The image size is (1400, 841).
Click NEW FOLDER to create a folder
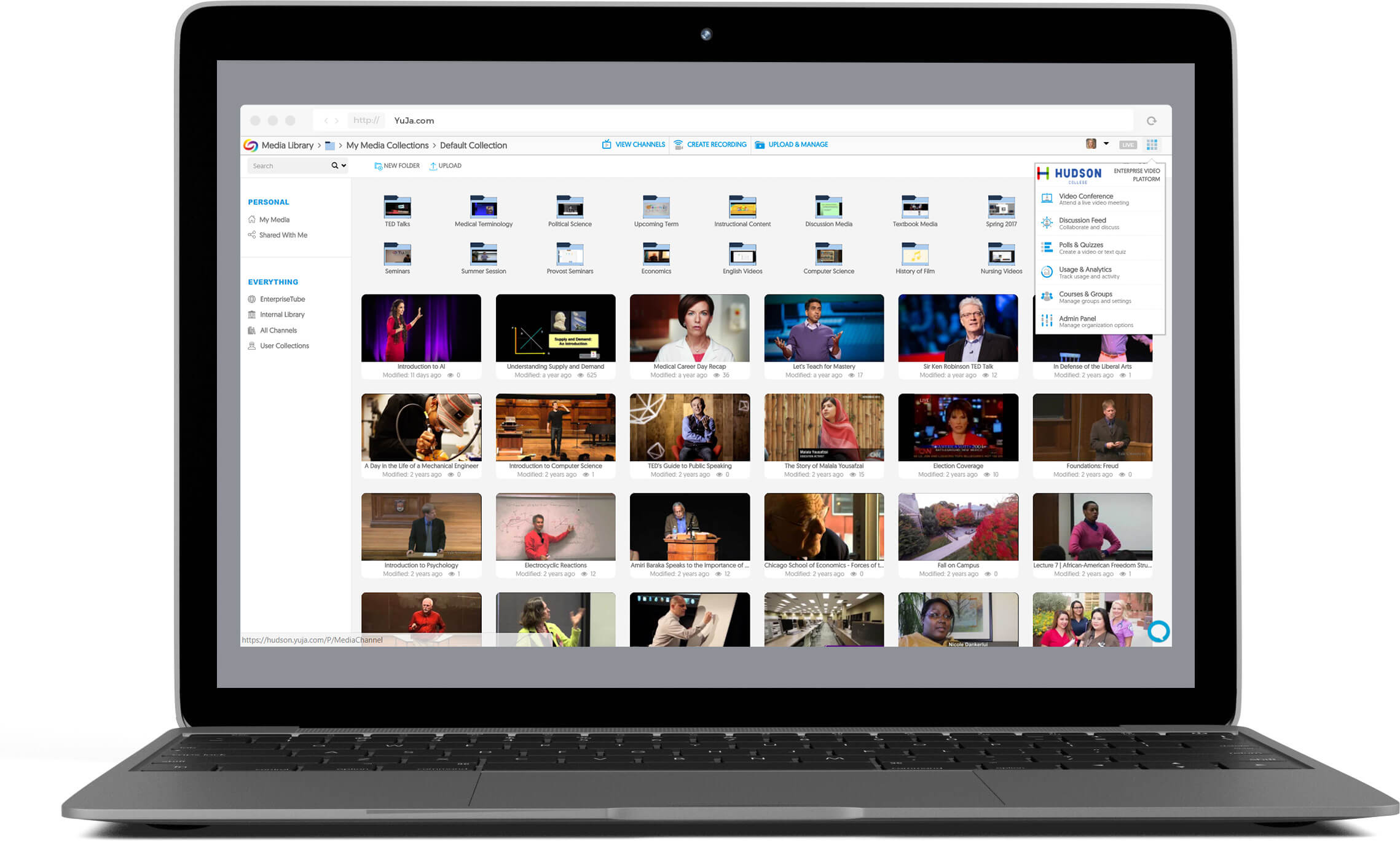click(397, 165)
